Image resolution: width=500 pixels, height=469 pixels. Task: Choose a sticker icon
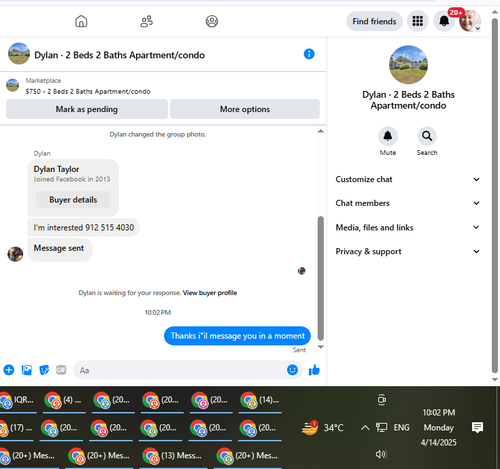[x=44, y=370]
